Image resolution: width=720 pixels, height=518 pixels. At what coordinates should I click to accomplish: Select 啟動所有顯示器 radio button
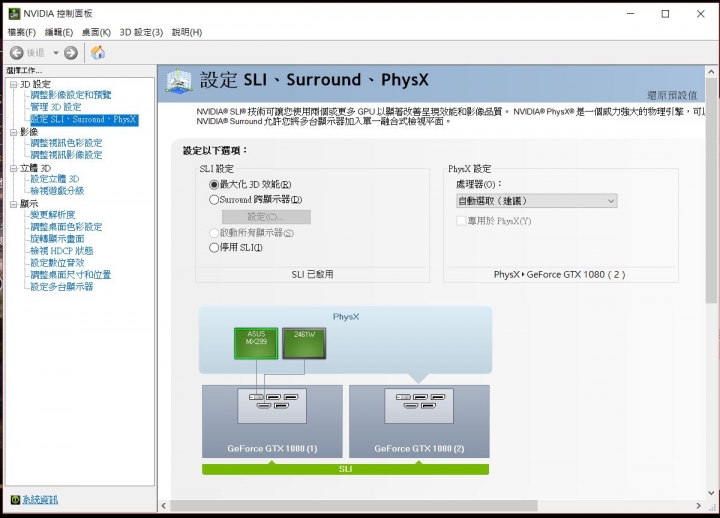click(x=214, y=233)
